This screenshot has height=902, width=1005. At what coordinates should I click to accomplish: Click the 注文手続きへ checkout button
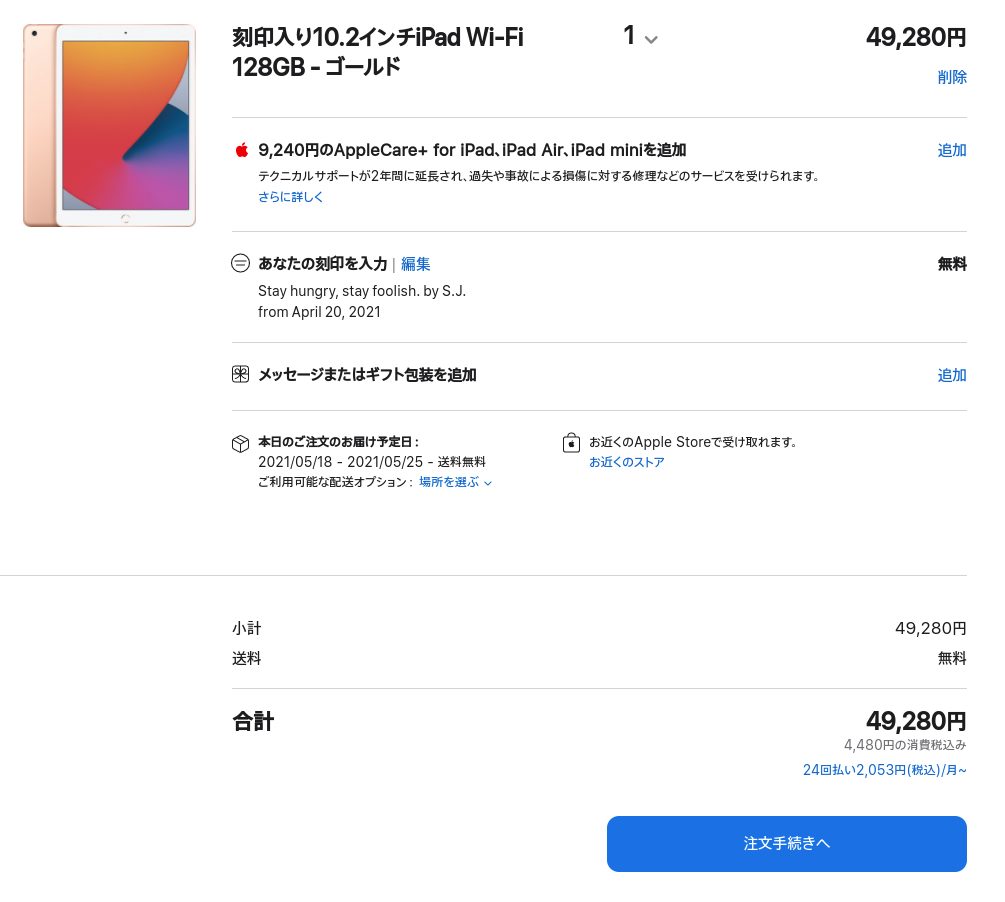point(786,844)
